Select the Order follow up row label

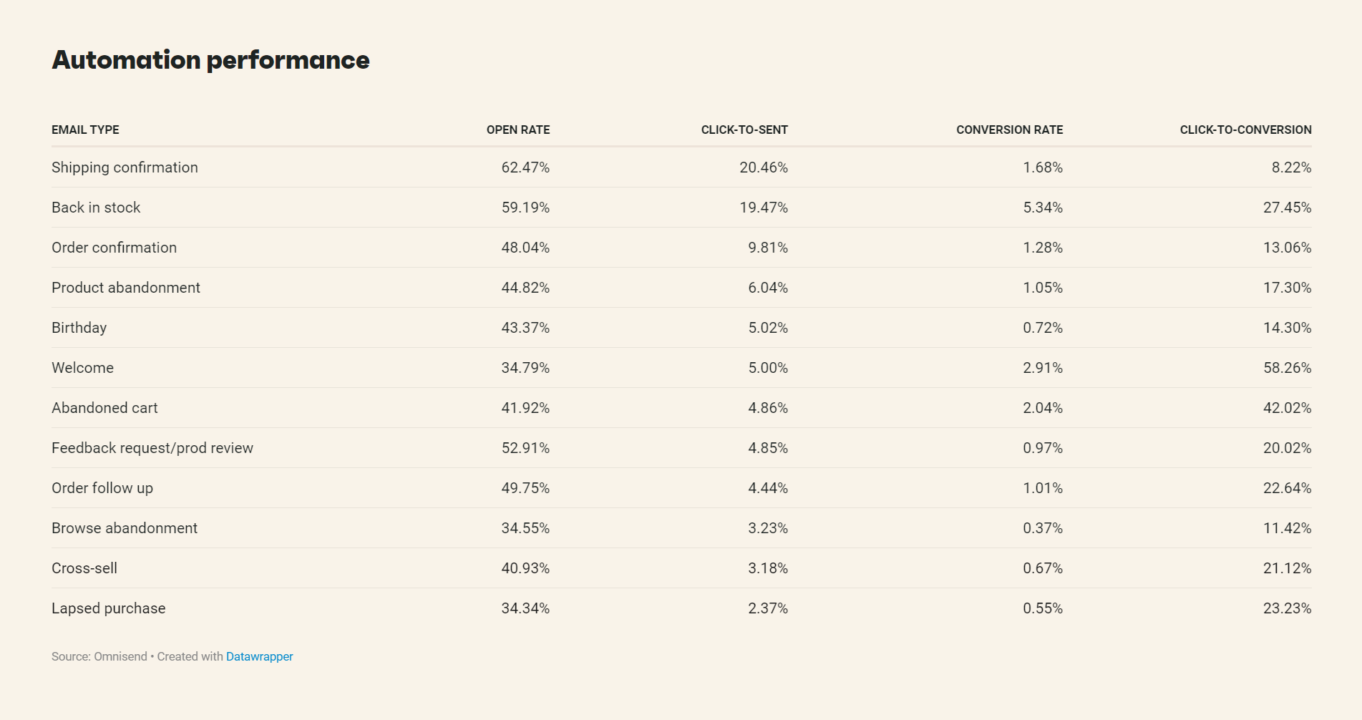tap(103, 488)
